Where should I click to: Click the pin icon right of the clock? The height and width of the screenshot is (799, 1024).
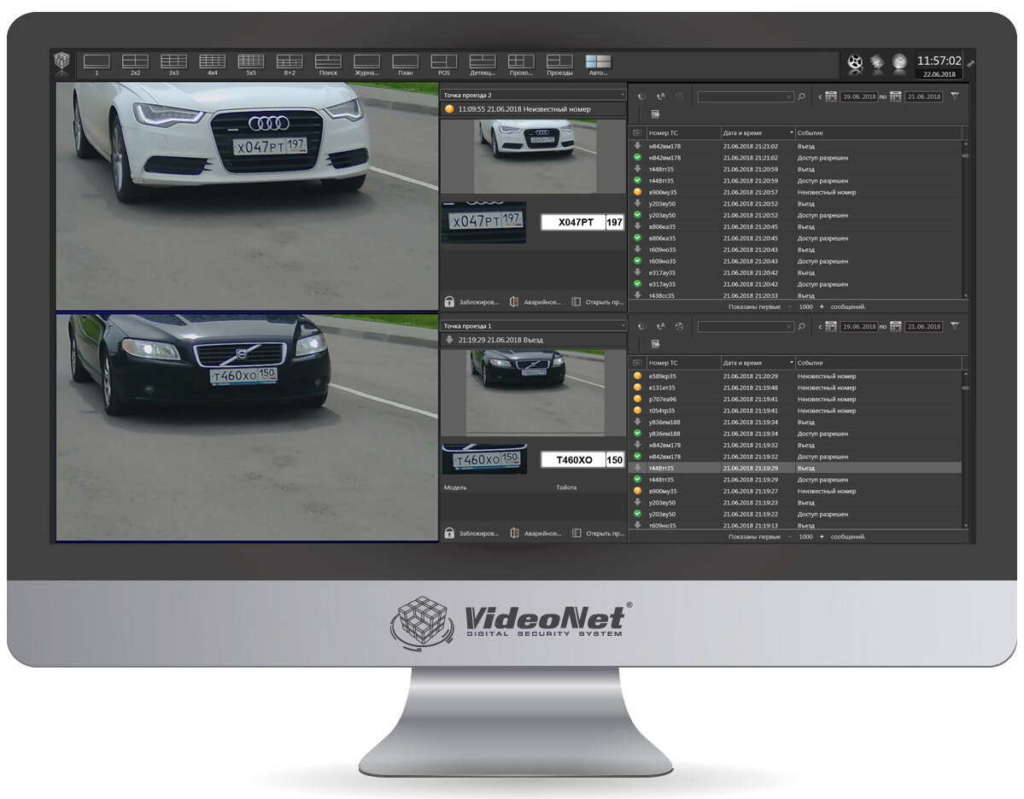970,63
